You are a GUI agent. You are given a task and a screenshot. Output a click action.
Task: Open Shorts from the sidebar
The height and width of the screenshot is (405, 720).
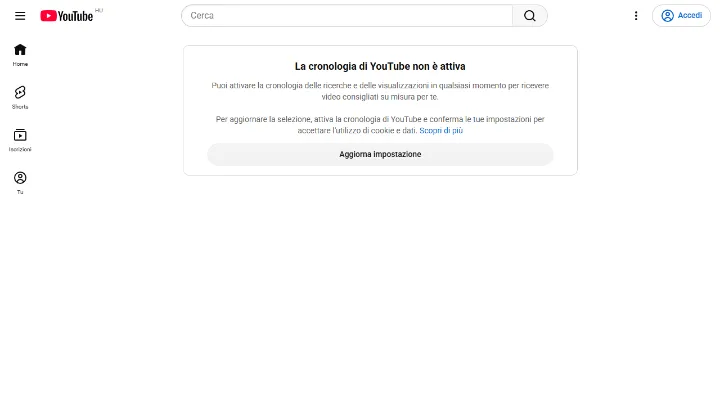pos(20,97)
